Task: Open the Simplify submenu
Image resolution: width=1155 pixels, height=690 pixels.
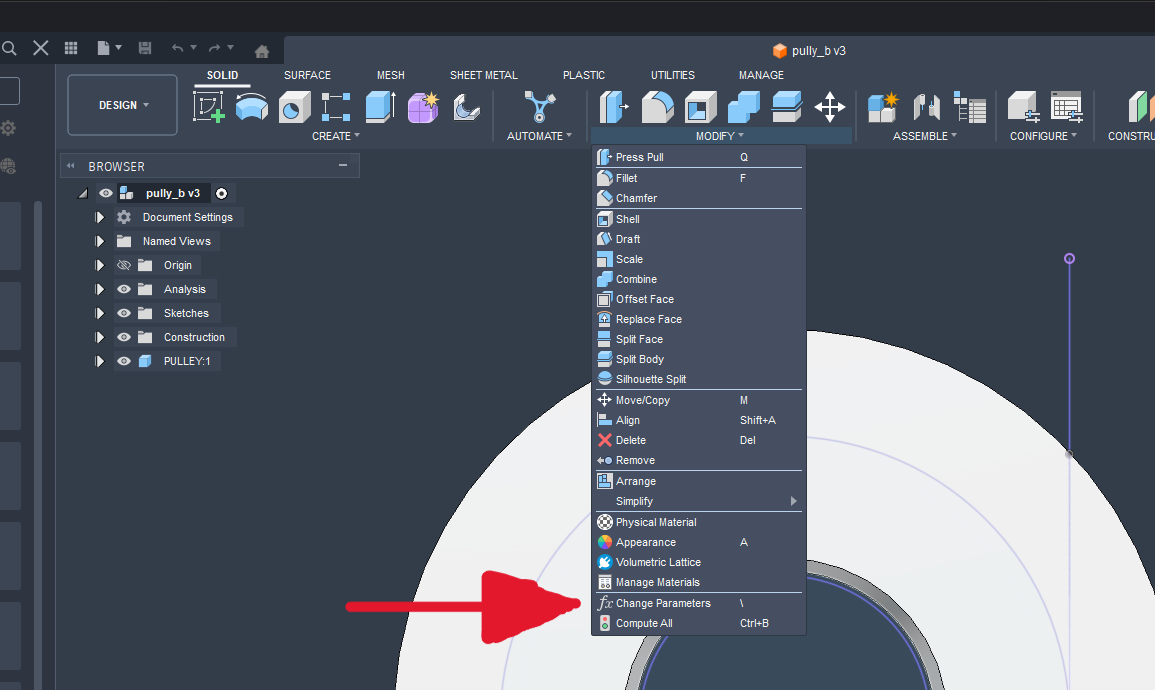Action: tap(698, 501)
